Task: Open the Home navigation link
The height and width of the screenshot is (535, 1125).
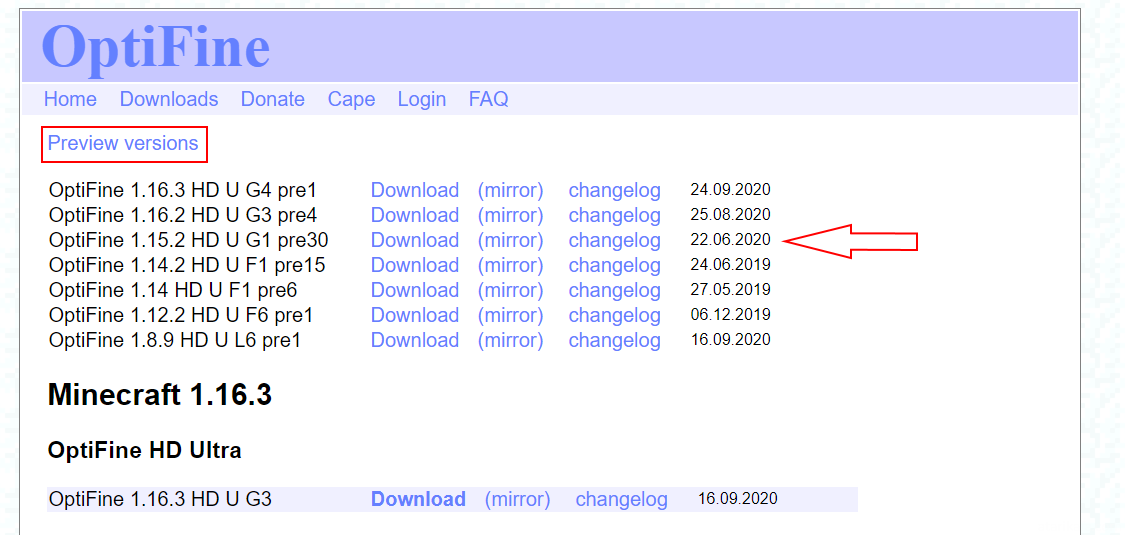Action: (70, 99)
